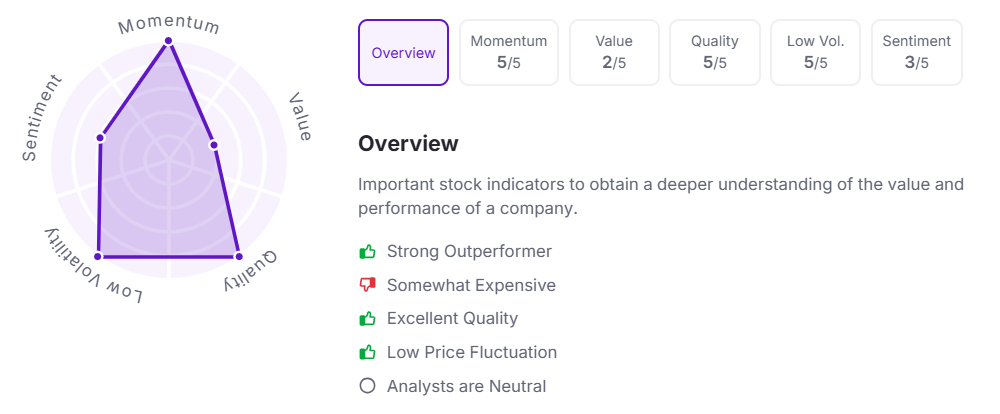The height and width of the screenshot is (414, 1000).
Task: Click the Overview heading
Action: tap(408, 144)
